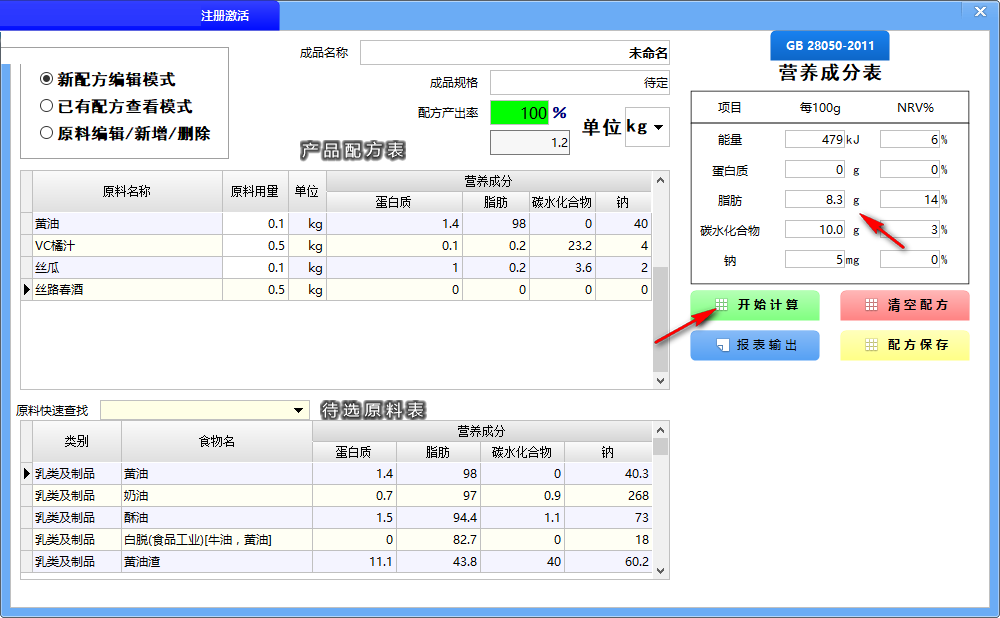Select 已有配方查看模式 radio option
This screenshot has width=1000, height=618.
click(x=46, y=106)
